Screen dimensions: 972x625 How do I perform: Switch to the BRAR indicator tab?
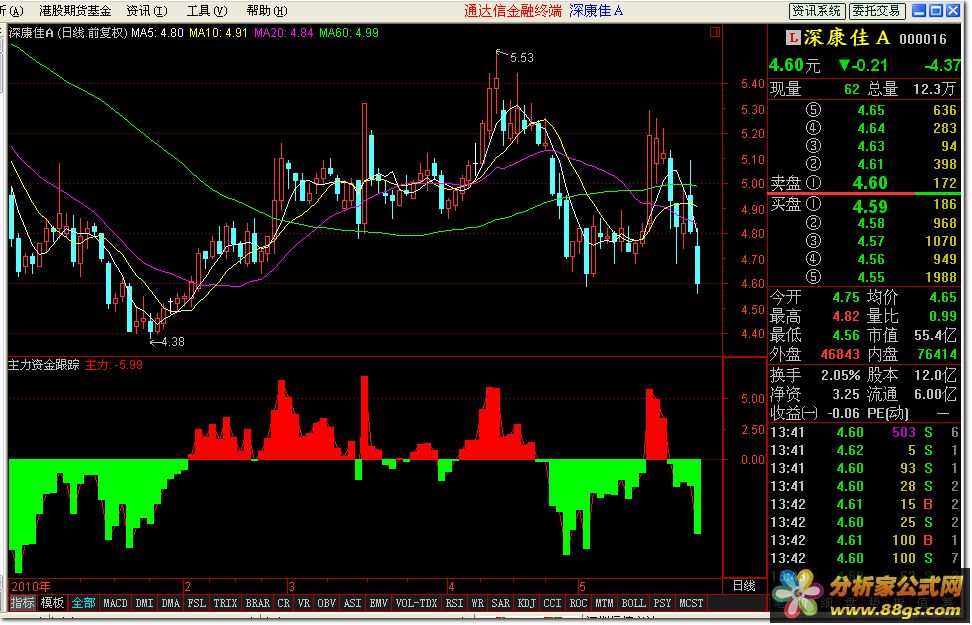pos(258,603)
